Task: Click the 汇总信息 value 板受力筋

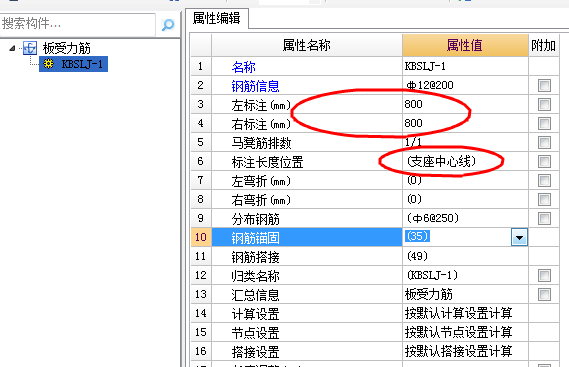Action: pos(465,294)
